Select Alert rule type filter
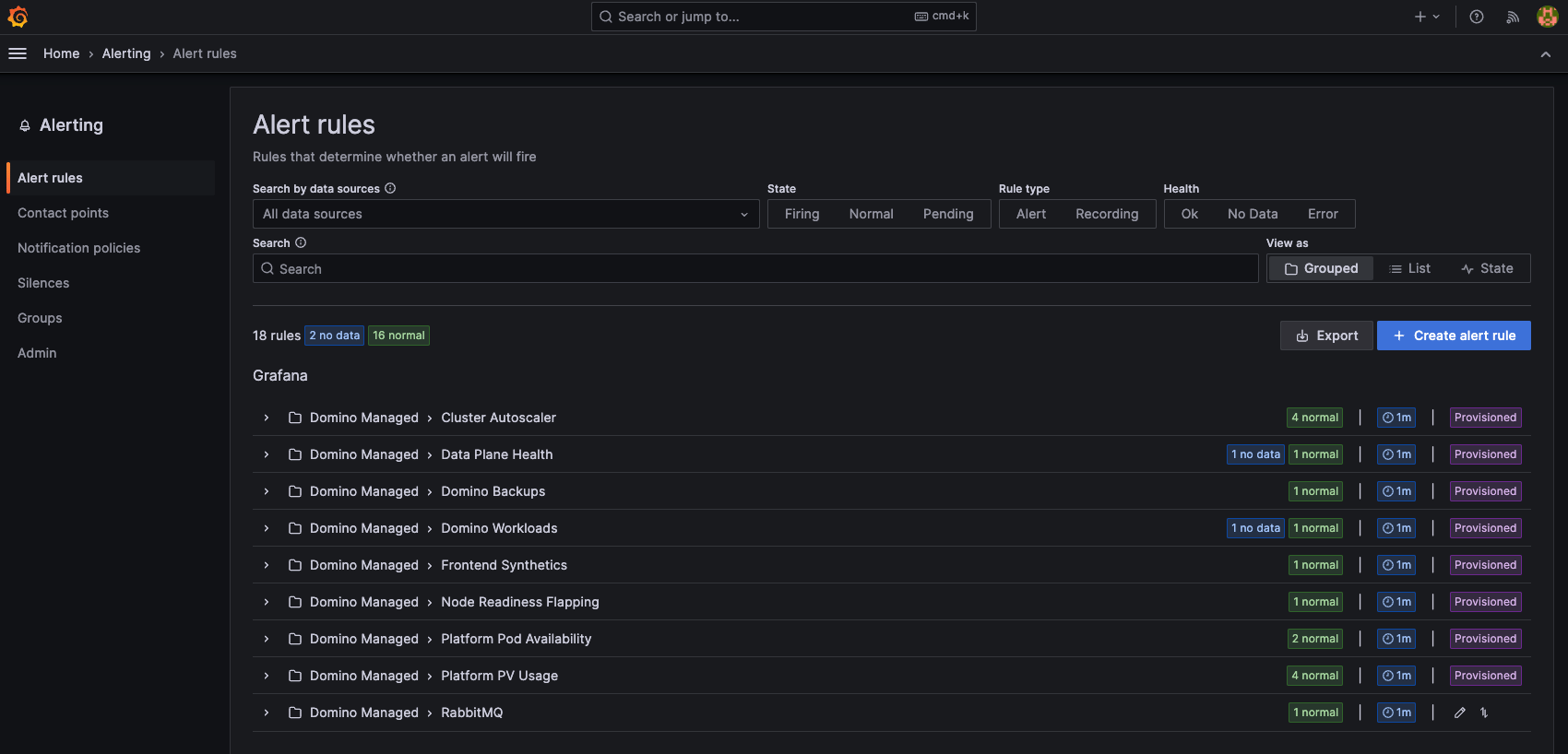This screenshot has height=754, width=1568. click(x=1031, y=214)
